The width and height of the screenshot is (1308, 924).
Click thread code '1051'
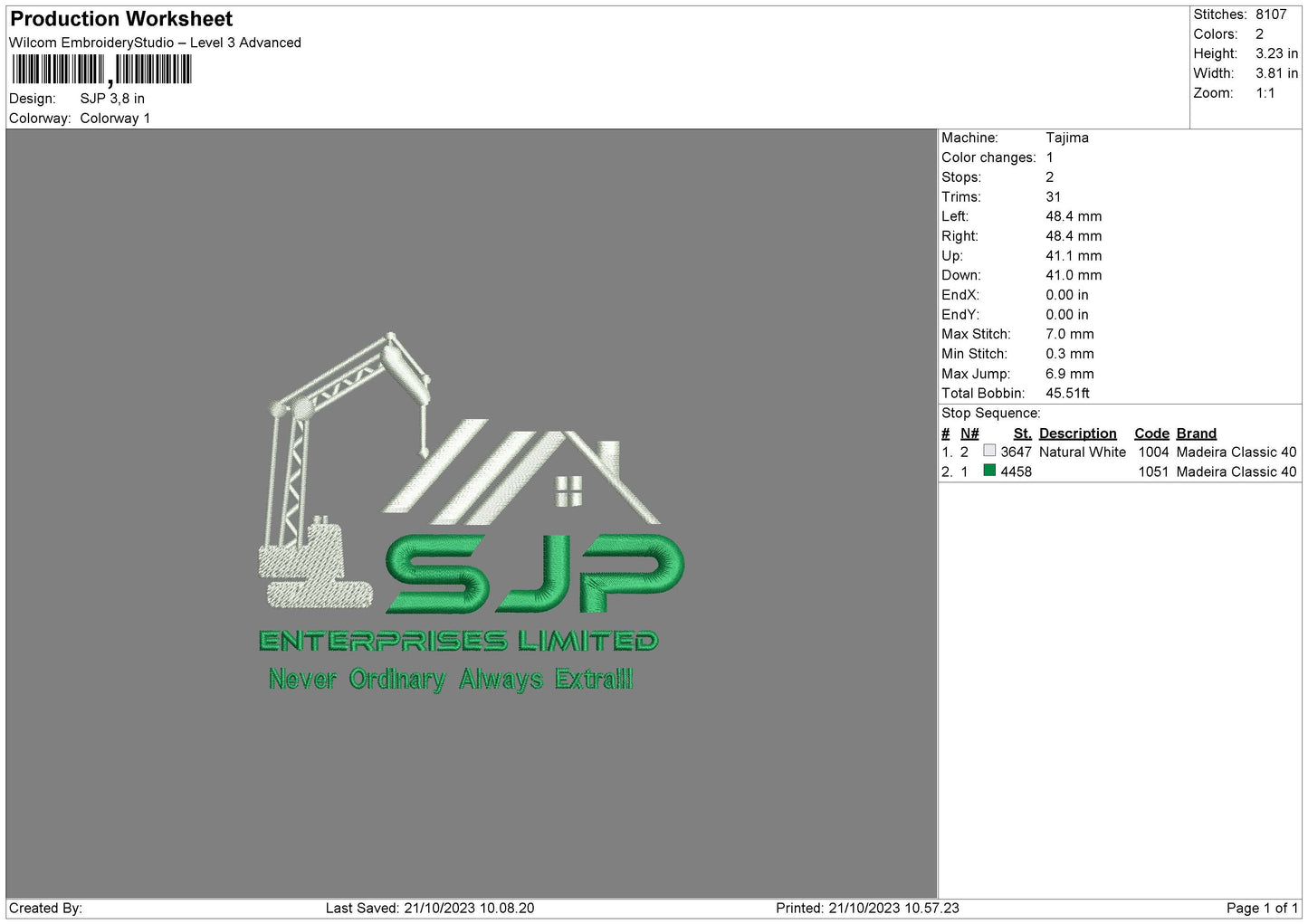tap(1153, 472)
